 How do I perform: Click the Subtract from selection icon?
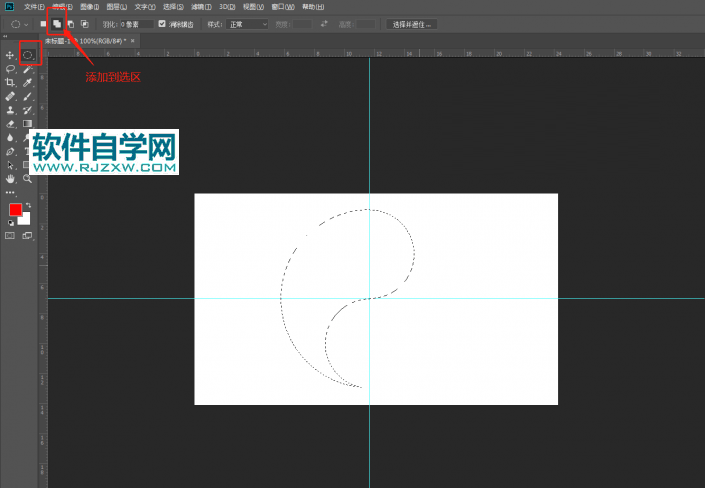coord(70,23)
